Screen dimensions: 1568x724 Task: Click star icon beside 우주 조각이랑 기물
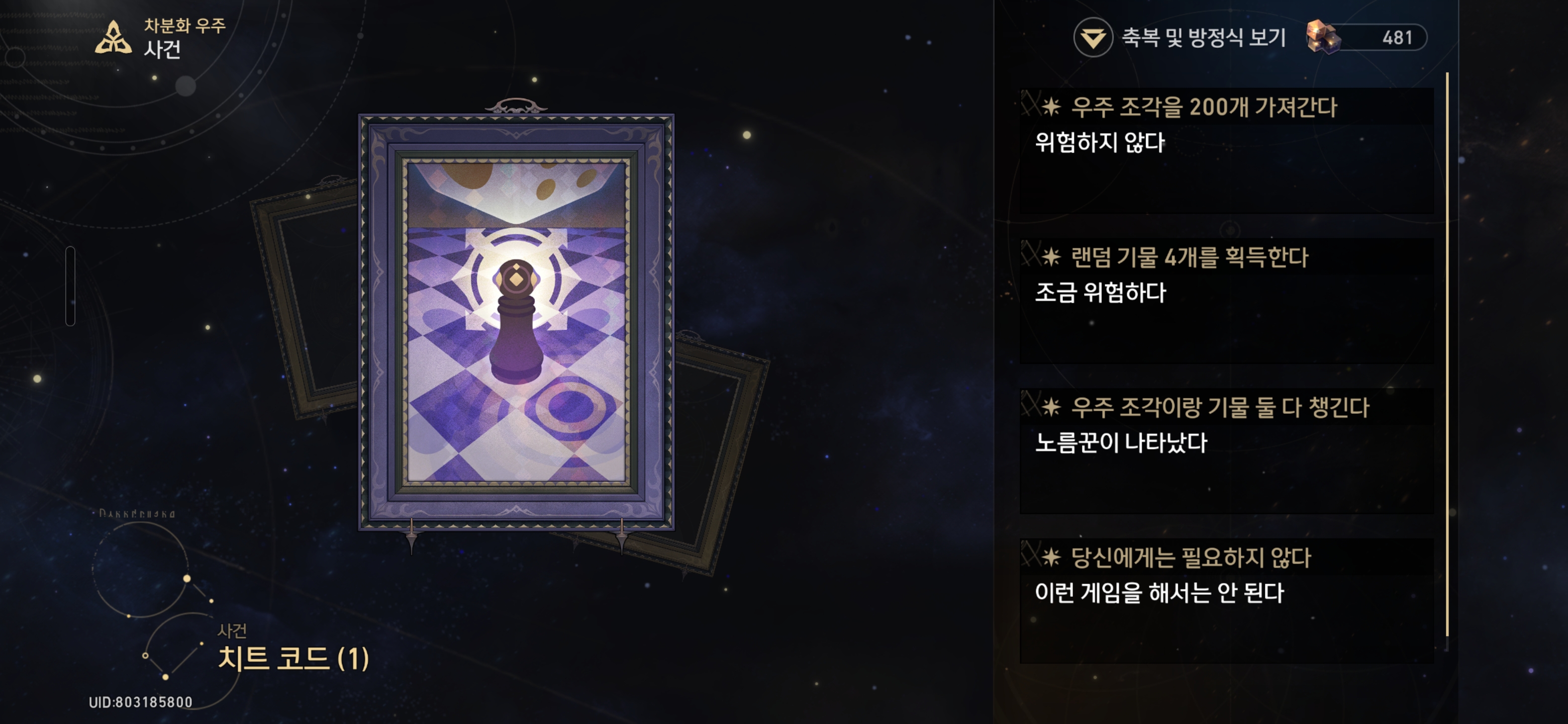click(x=1050, y=407)
